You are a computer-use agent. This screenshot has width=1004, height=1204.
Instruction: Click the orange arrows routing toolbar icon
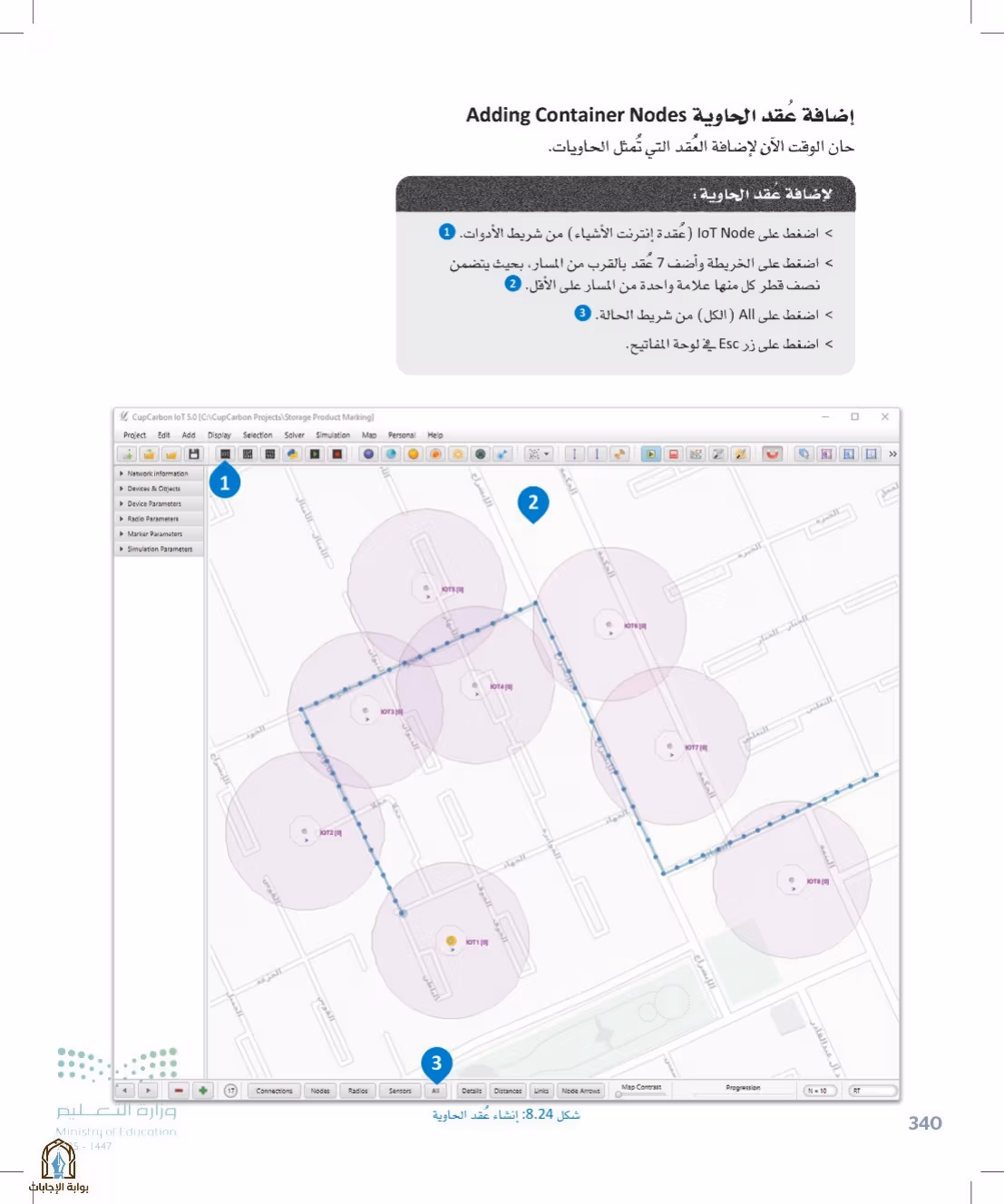coord(619,454)
